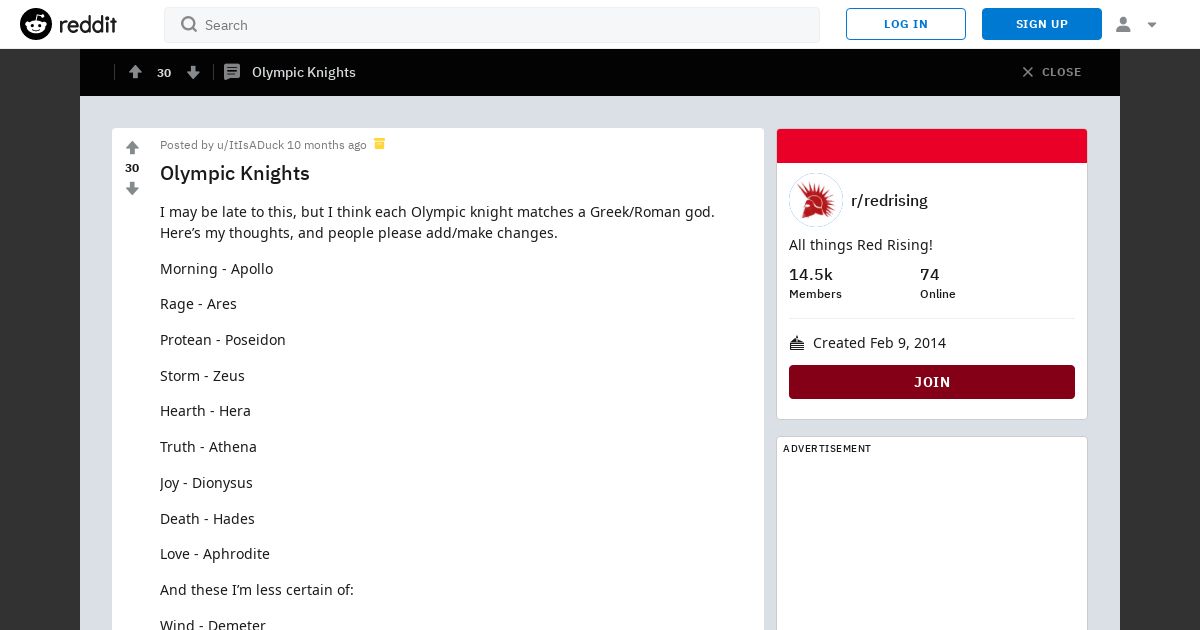1200x630 pixels.
Task: Click the comment icon next to Olympic Knights
Action: (x=232, y=72)
